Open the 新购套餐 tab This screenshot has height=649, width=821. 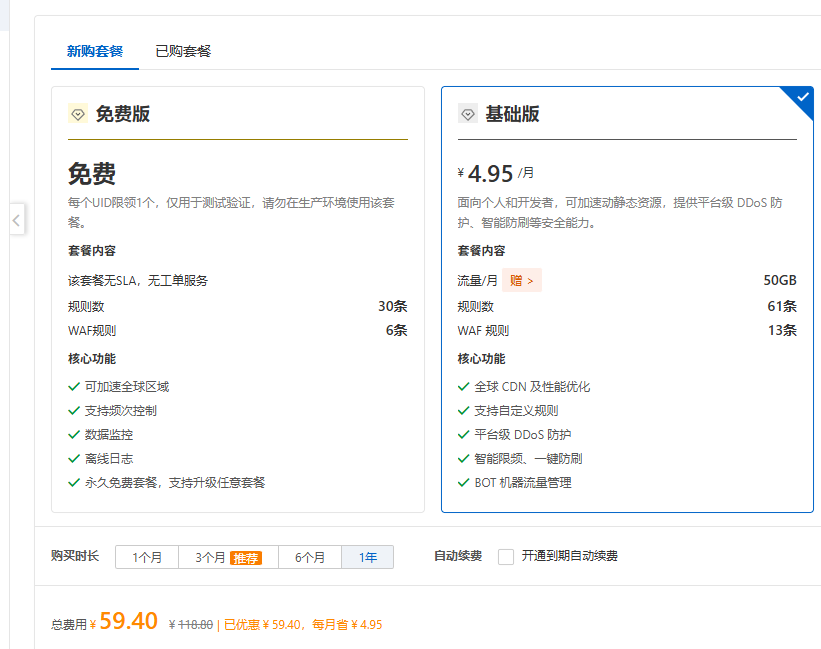pyautogui.click(x=95, y=51)
